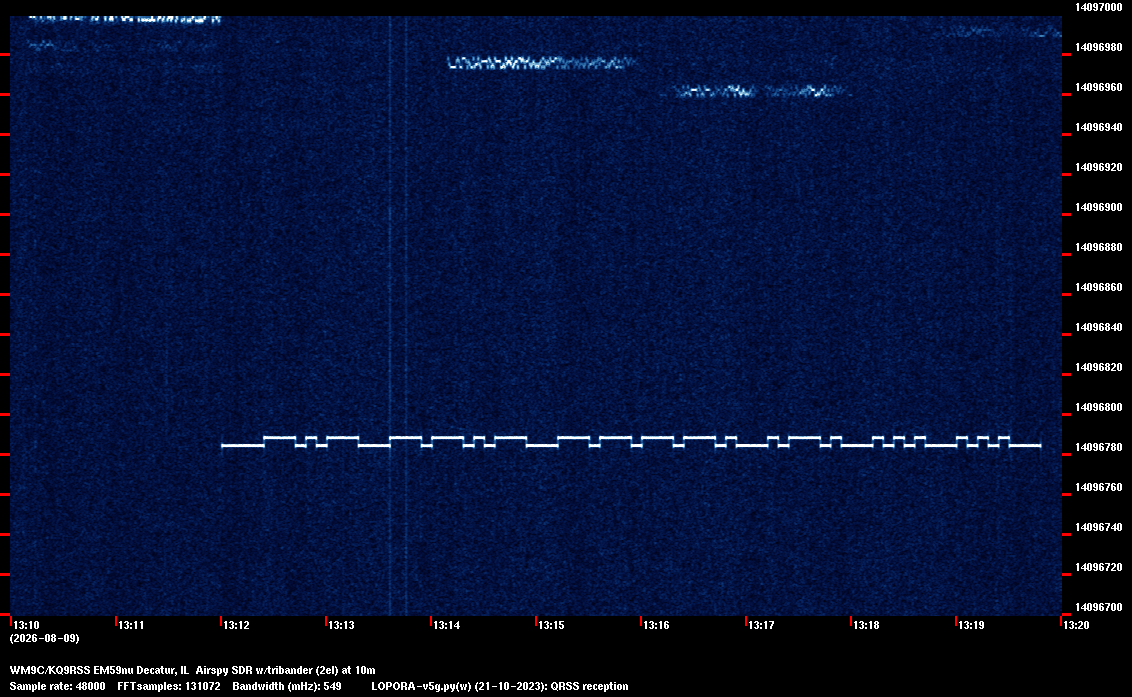Click frequency label 14096880
Screen dimensions: 1132x697
[1099, 247]
